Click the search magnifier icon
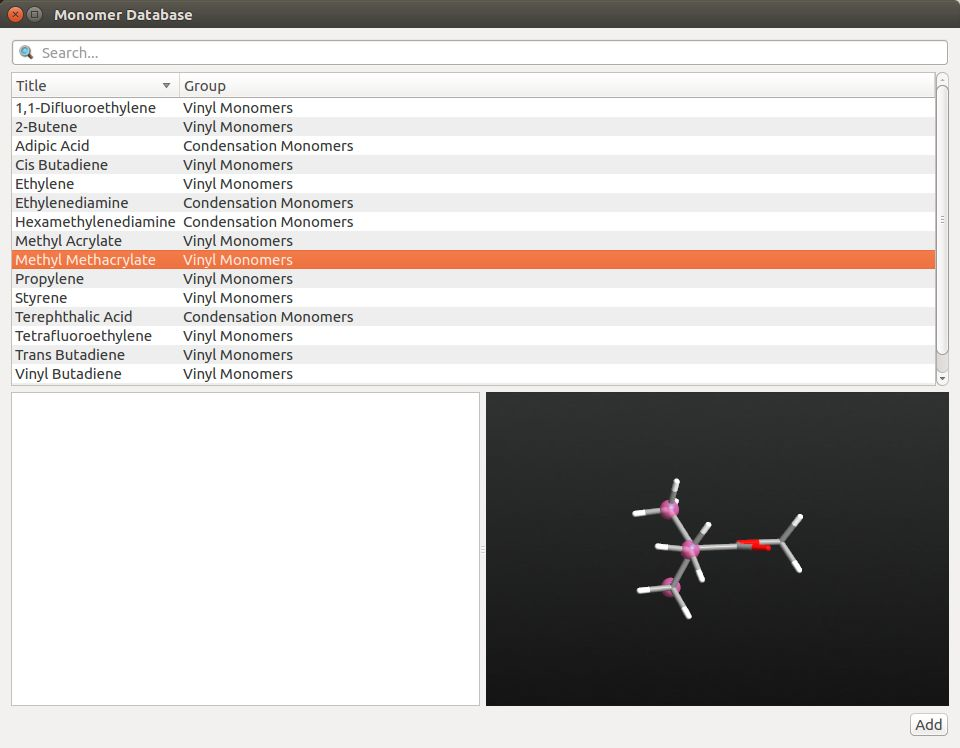The height and width of the screenshot is (748, 960). [26, 53]
